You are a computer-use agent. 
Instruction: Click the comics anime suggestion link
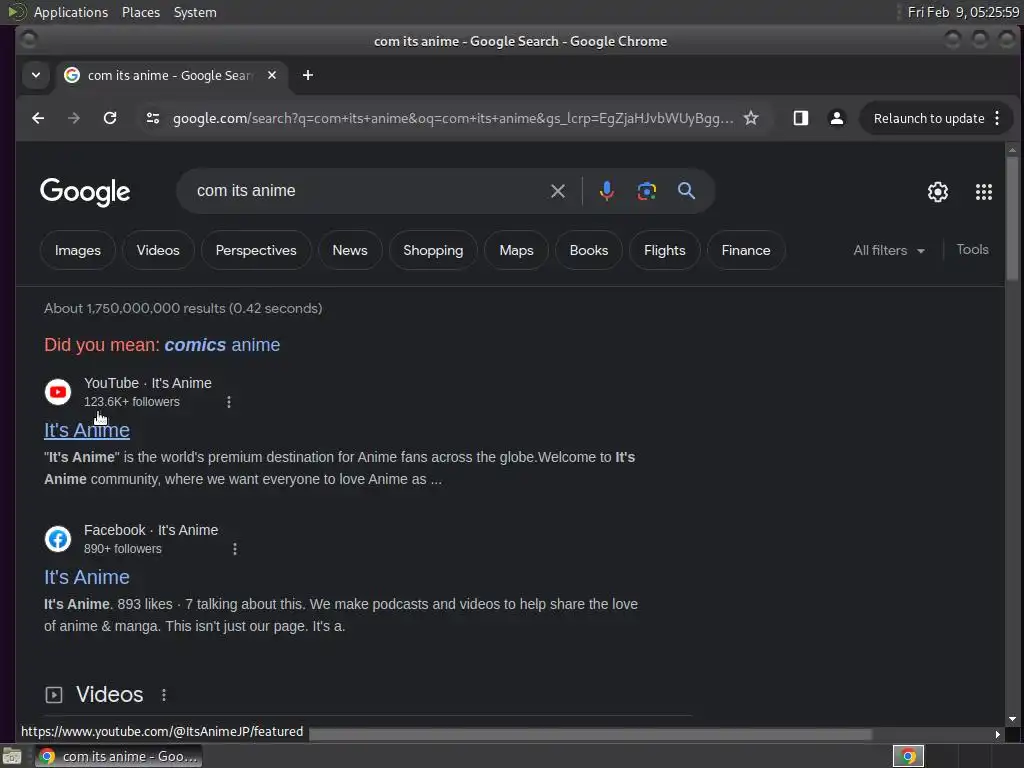(x=222, y=345)
